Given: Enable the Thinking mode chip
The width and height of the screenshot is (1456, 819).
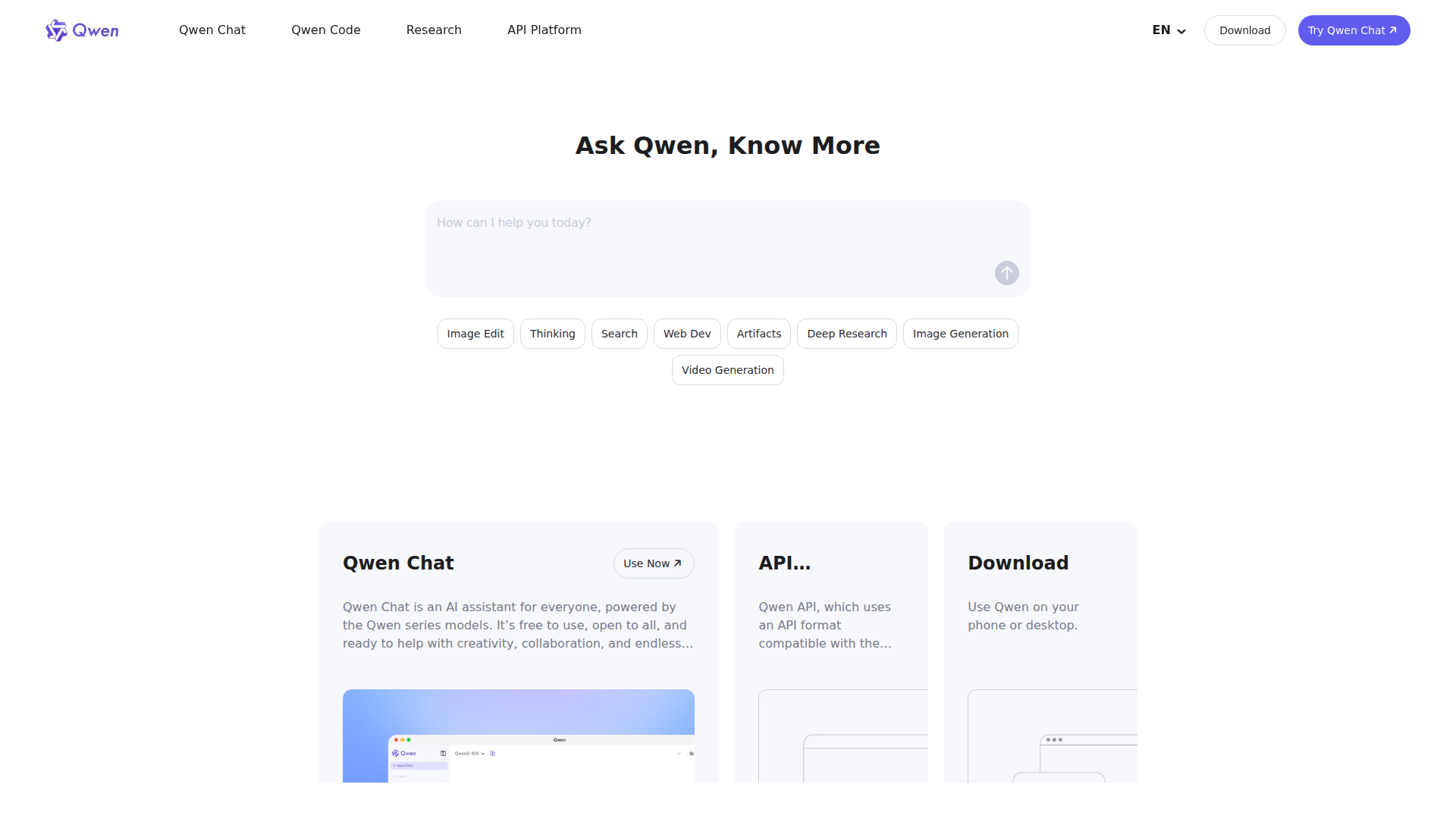Looking at the screenshot, I should 552,334.
